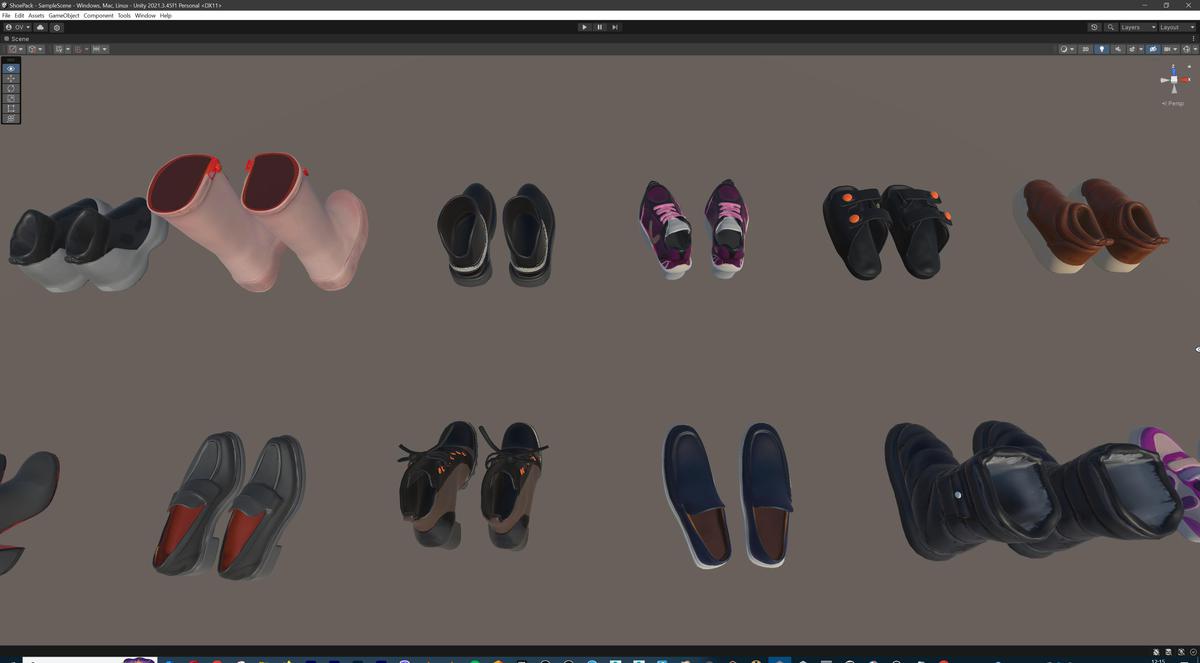Select the Move tool
1200x663 pixels.
[x=10, y=78]
